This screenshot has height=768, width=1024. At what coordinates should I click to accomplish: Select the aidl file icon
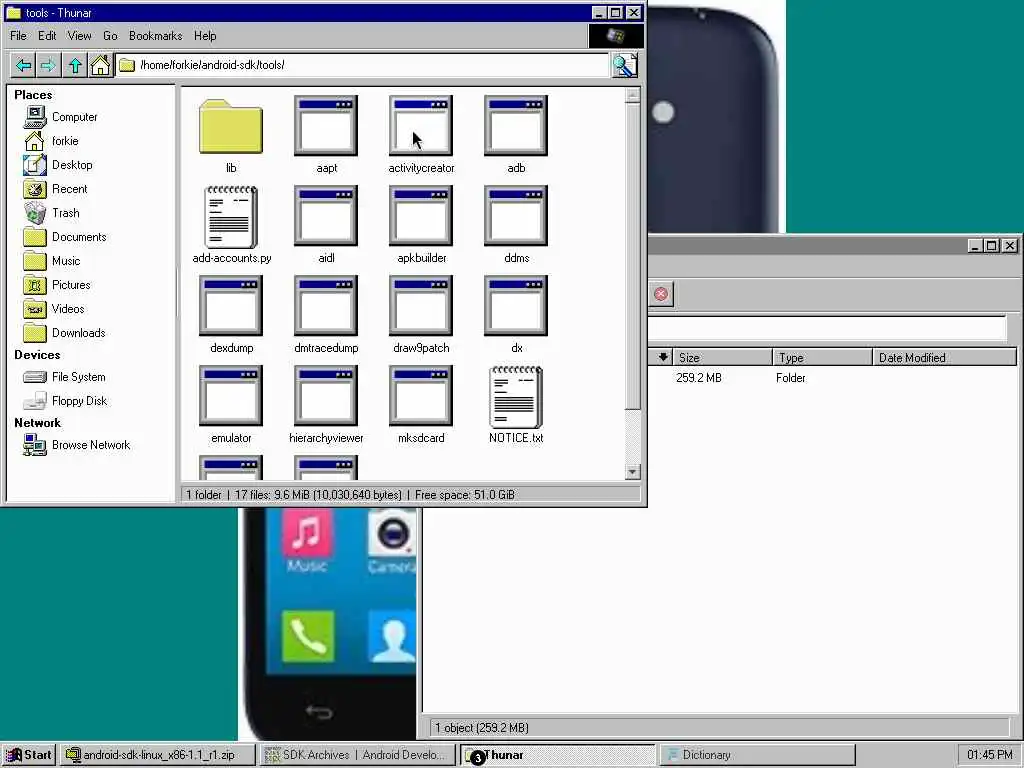[326, 216]
